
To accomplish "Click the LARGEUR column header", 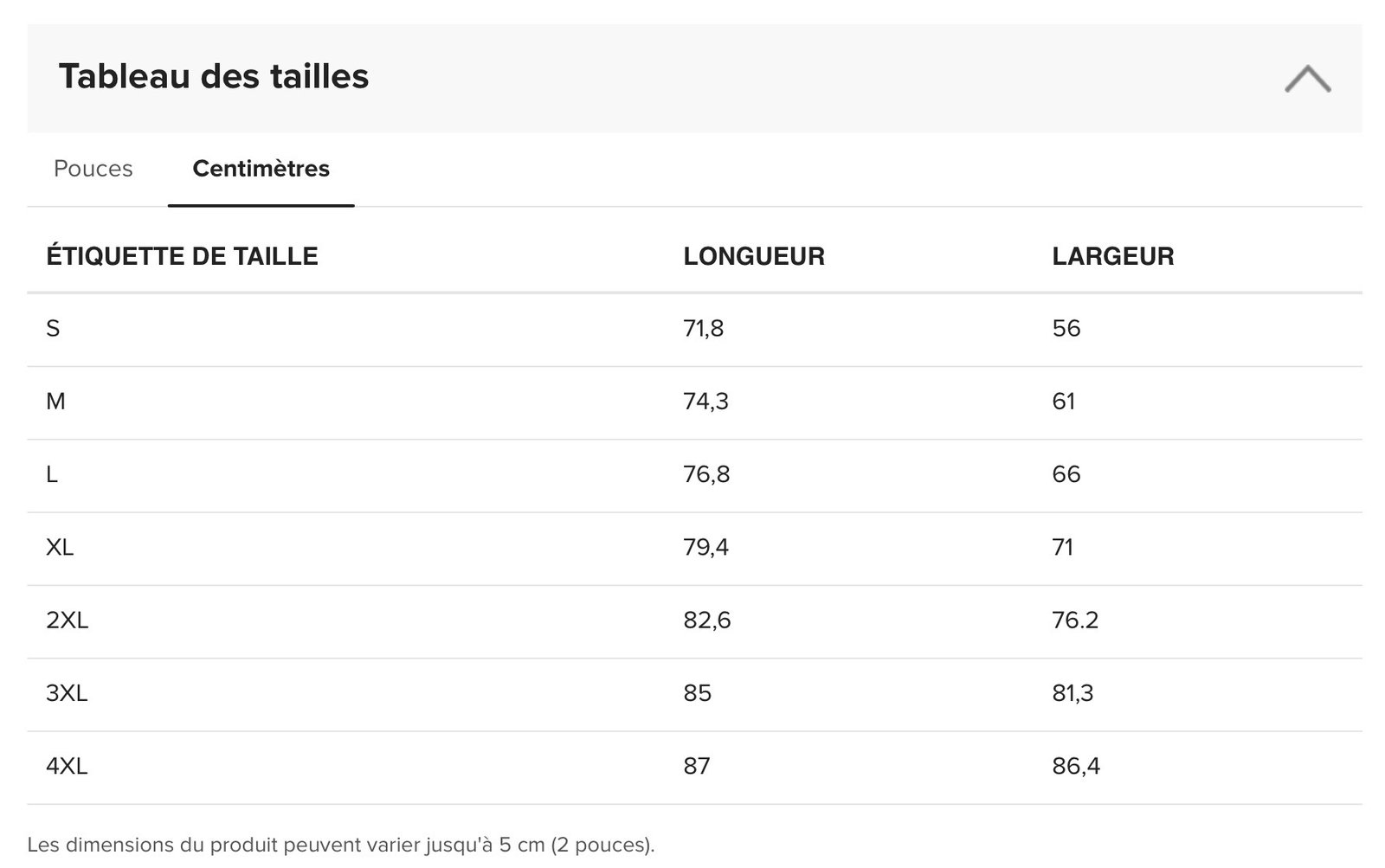I will (x=1112, y=256).
